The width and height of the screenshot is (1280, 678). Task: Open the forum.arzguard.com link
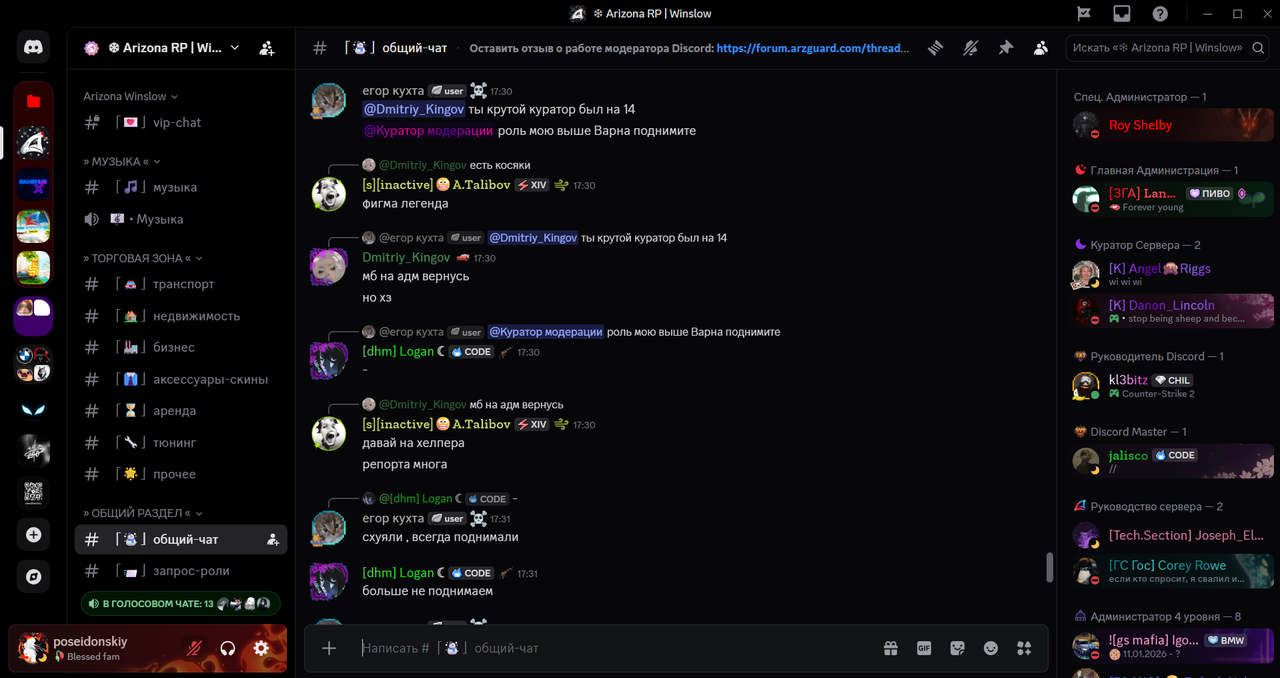point(813,47)
